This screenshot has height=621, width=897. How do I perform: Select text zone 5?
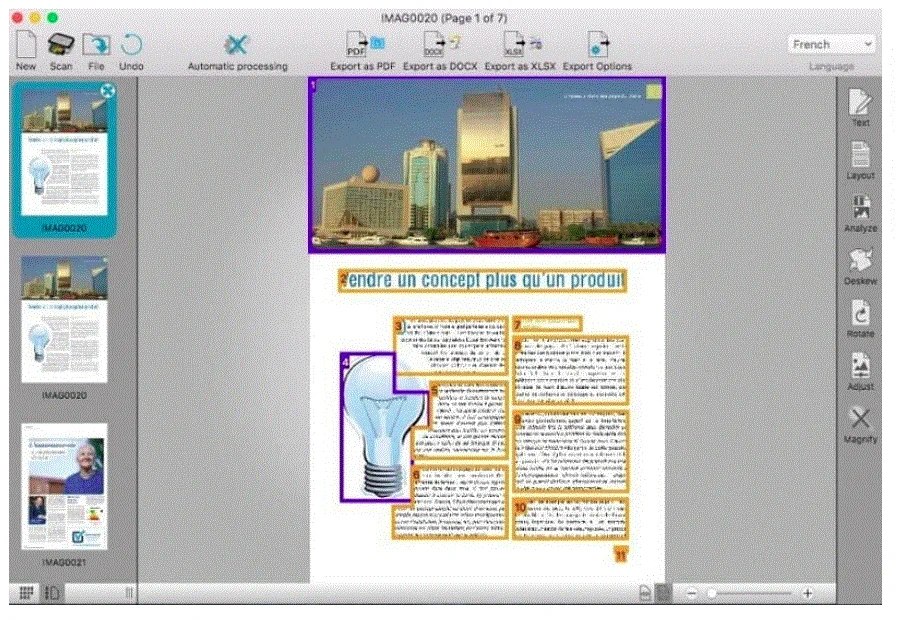click(x=468, y=420)
